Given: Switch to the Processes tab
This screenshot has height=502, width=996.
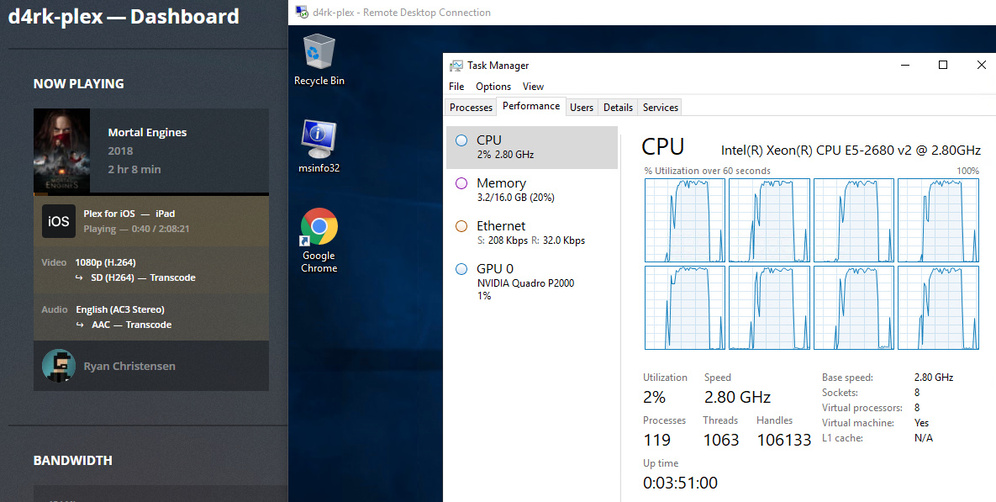Looking at the screenshot, I should pos(471,107).
